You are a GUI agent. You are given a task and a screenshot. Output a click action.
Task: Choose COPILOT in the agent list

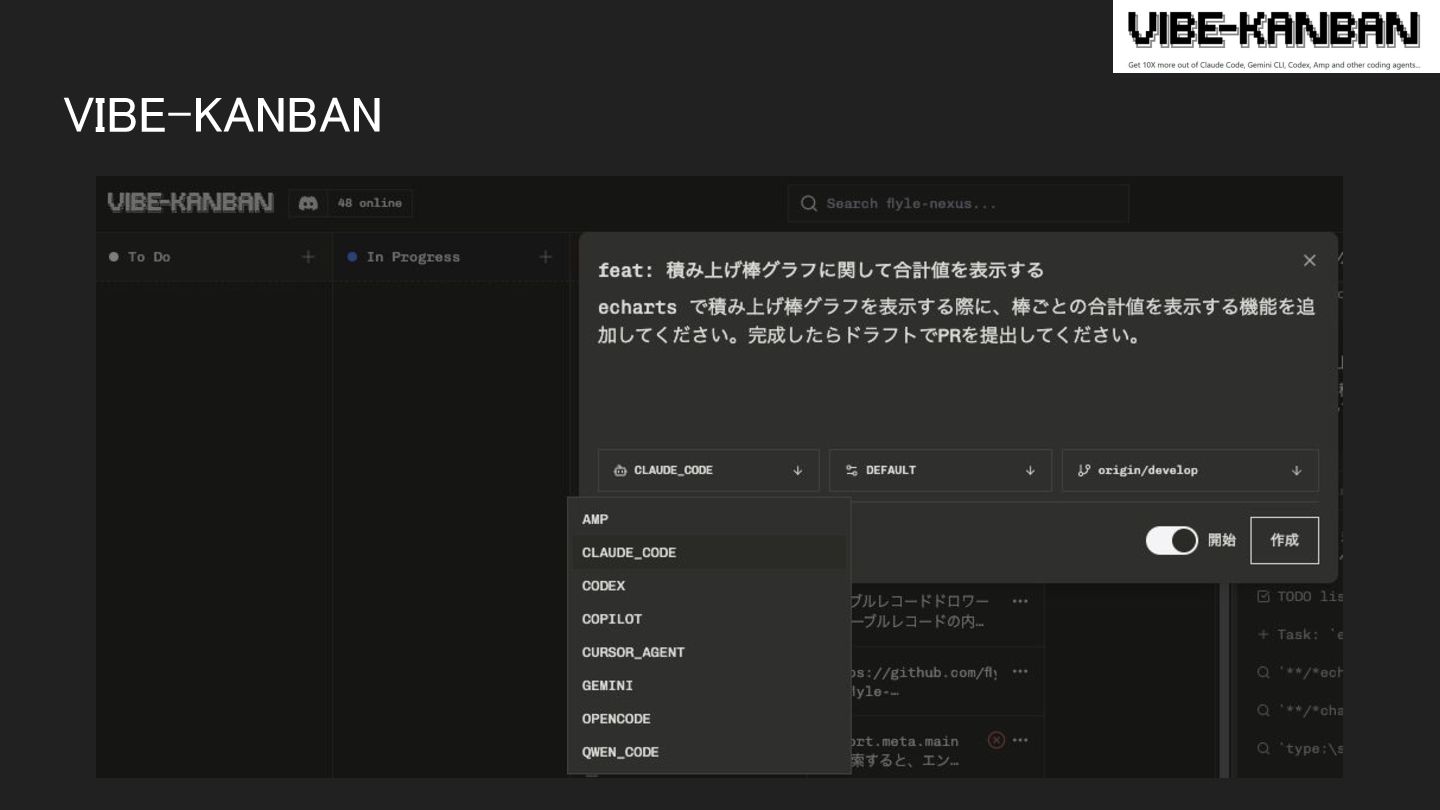(x=709, y=619)
